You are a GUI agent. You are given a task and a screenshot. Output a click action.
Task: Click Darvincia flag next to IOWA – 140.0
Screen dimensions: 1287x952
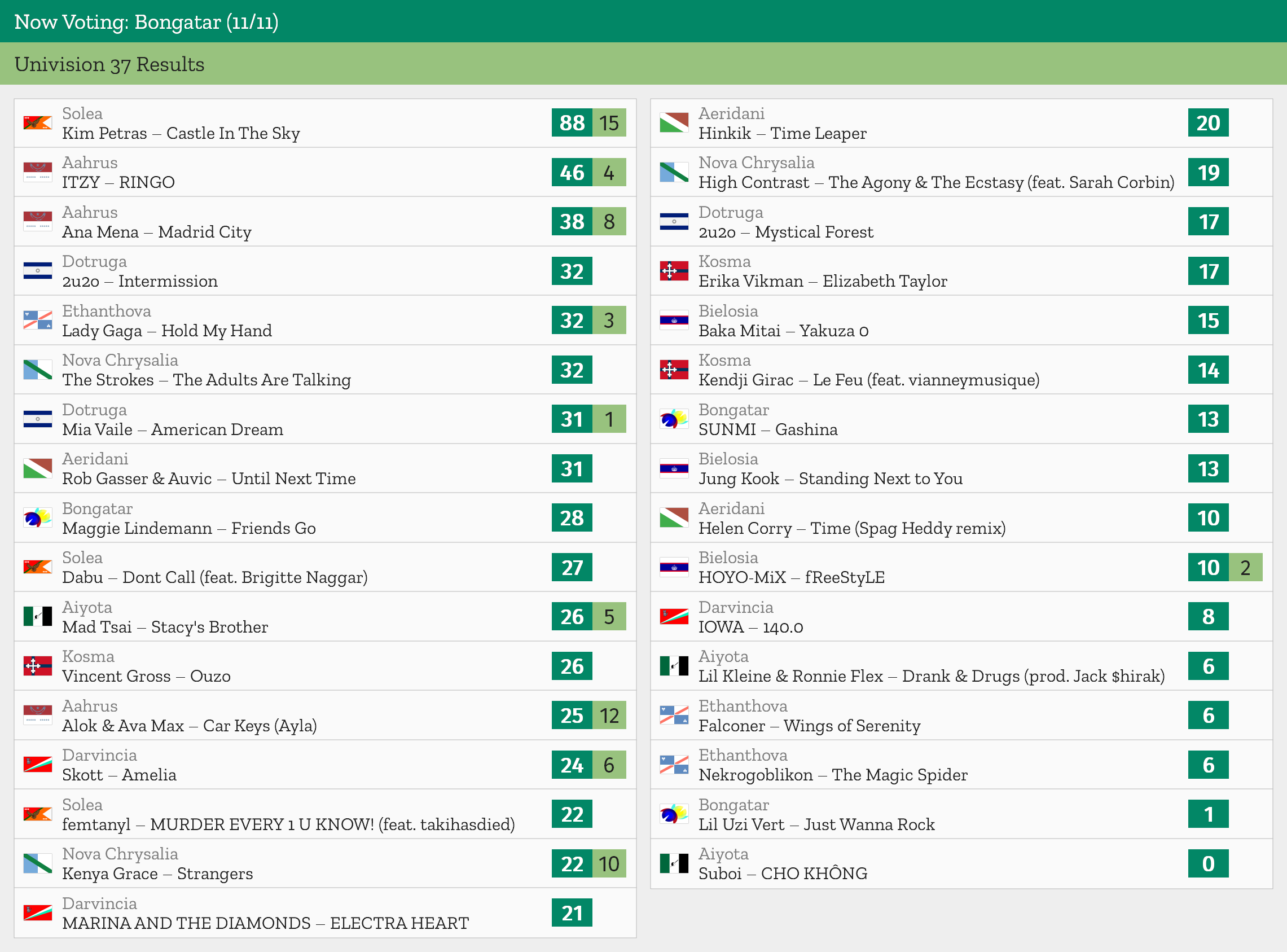(674, 617)
